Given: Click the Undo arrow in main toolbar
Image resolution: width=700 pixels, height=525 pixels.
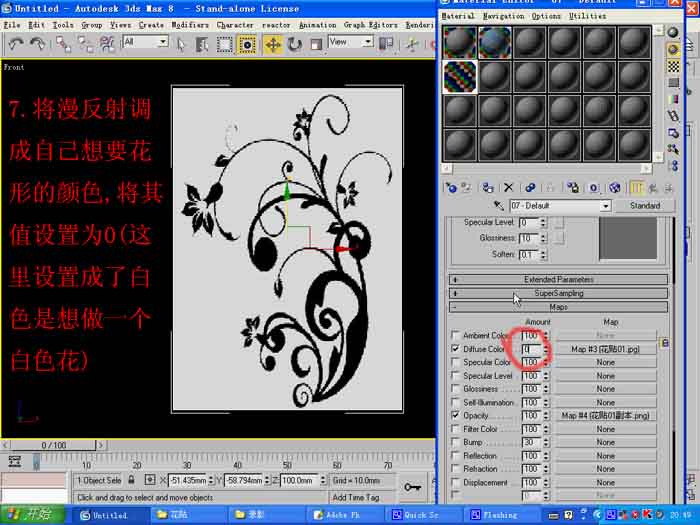Looking at the screenshot, I should click(17, 44).
